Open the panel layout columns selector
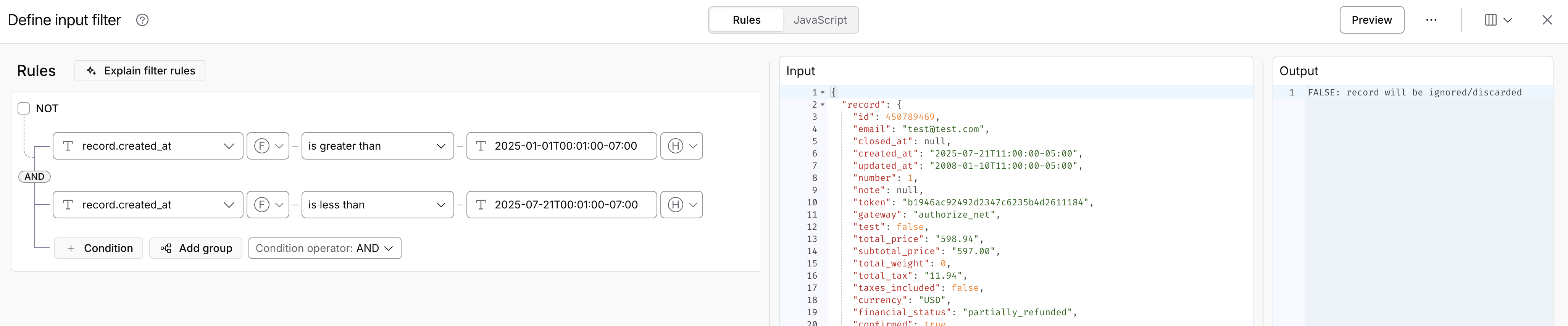This screenshot has width=1568, height=326. click(x=1498, y=20)
